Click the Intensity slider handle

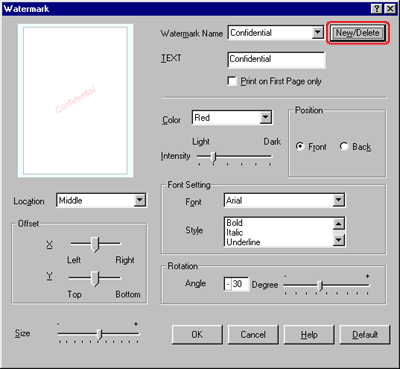[x=214, y=157]
